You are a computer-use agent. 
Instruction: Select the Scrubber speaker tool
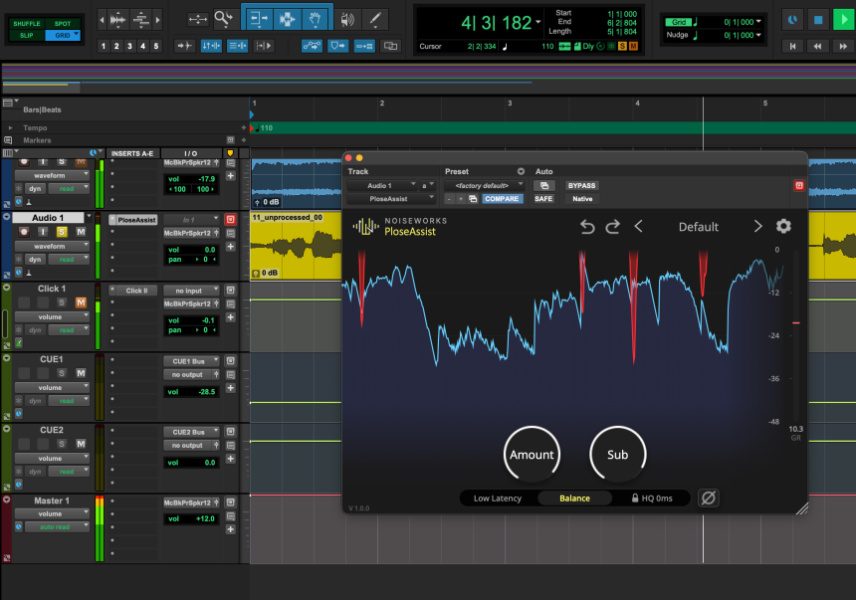point(347,20)
